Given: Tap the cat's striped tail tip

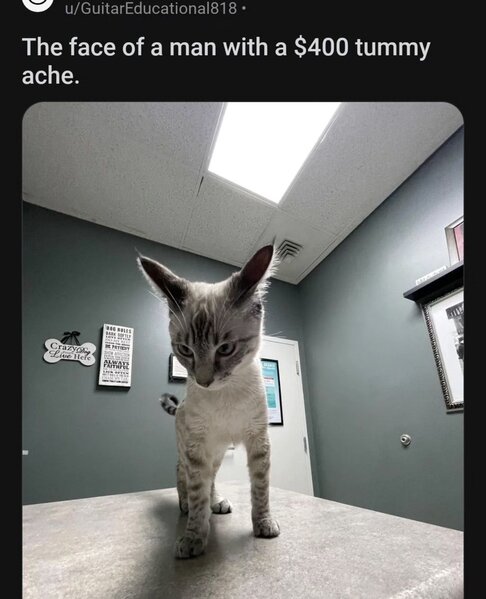Looking at the screenshot, I should pyautogui.click(x=168, y=403).
